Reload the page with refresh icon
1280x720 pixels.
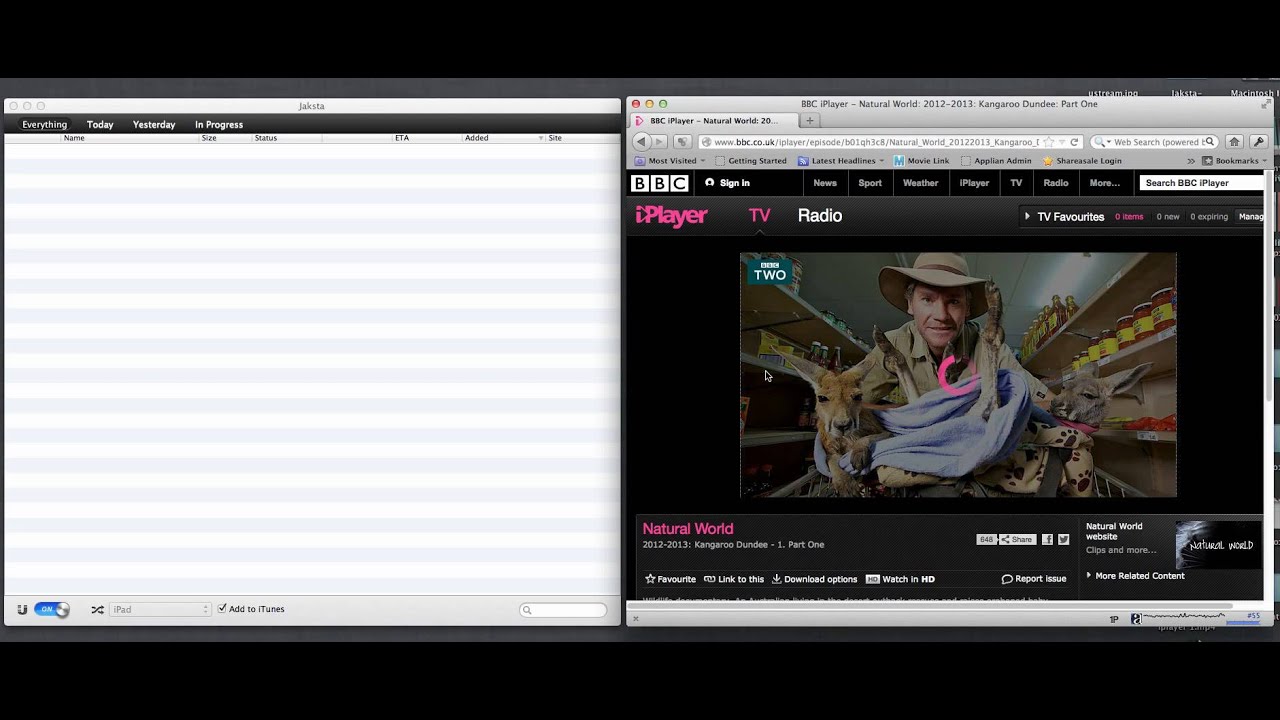click(x=1074, y=142)
